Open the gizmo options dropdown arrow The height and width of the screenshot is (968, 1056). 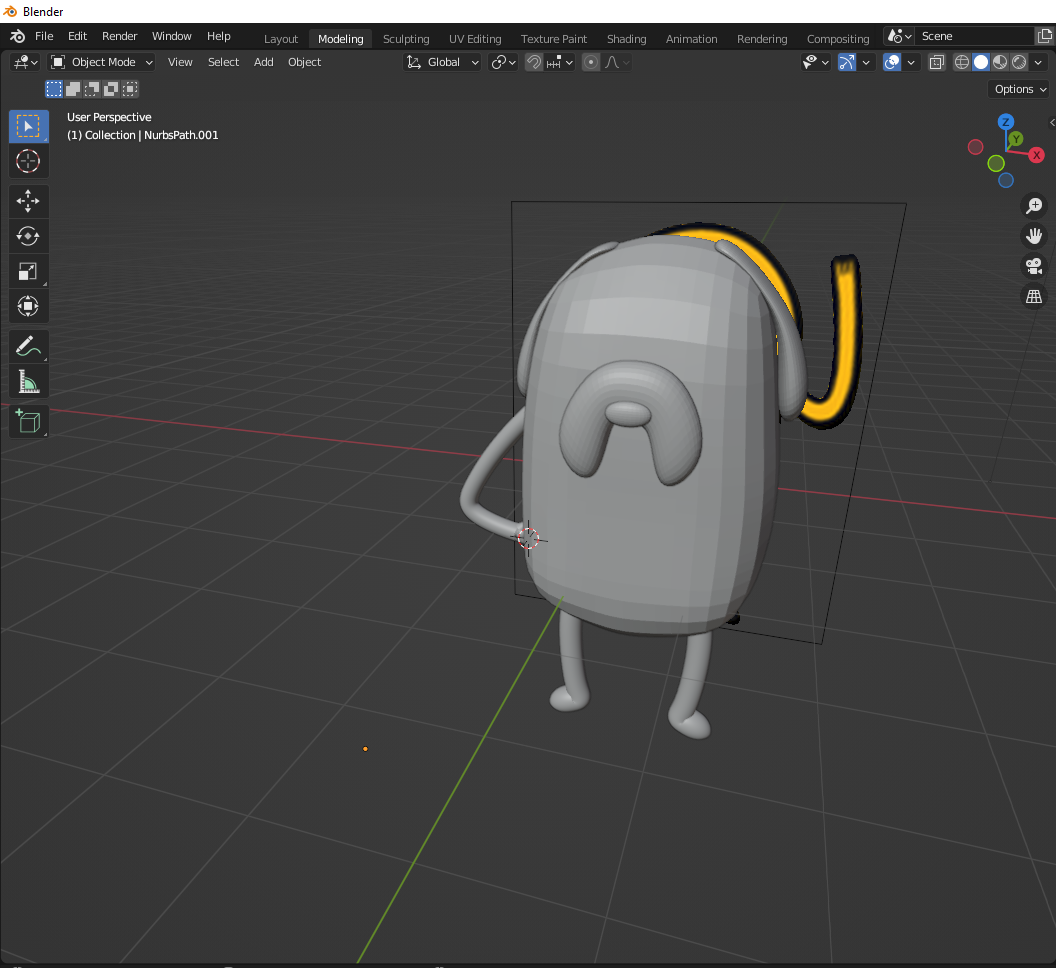(x=866, y=63)
